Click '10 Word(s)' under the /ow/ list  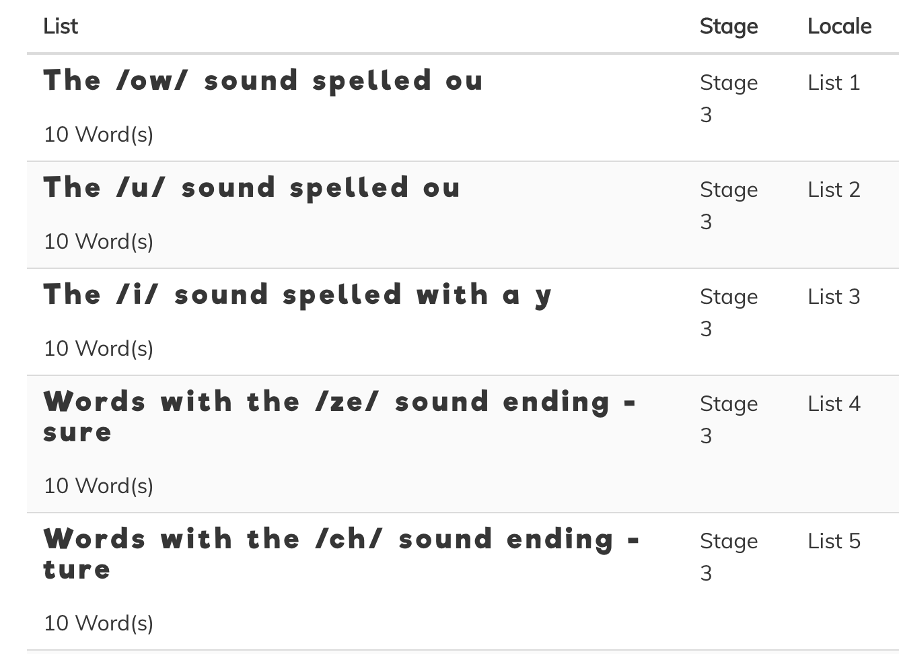coord(99,135)
